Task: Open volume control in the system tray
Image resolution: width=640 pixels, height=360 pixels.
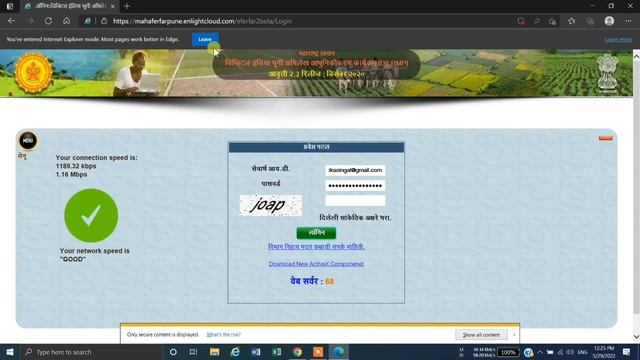Action: click(570, 352)
